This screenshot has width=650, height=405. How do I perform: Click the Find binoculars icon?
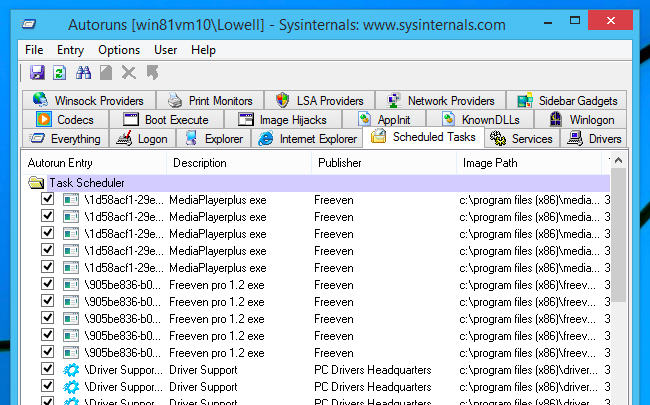click(83, 73)
